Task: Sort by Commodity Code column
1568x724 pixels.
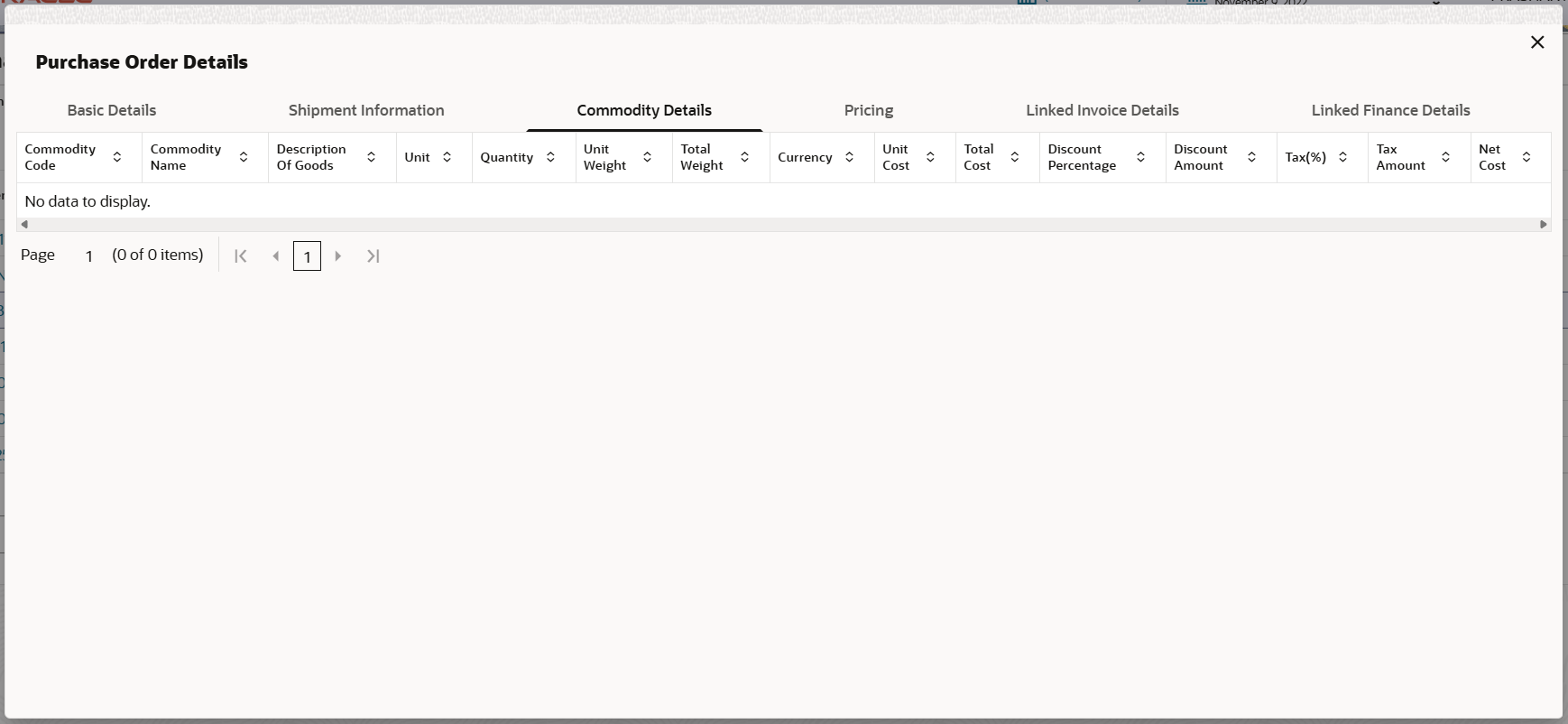Action: (x=117, y=157)
